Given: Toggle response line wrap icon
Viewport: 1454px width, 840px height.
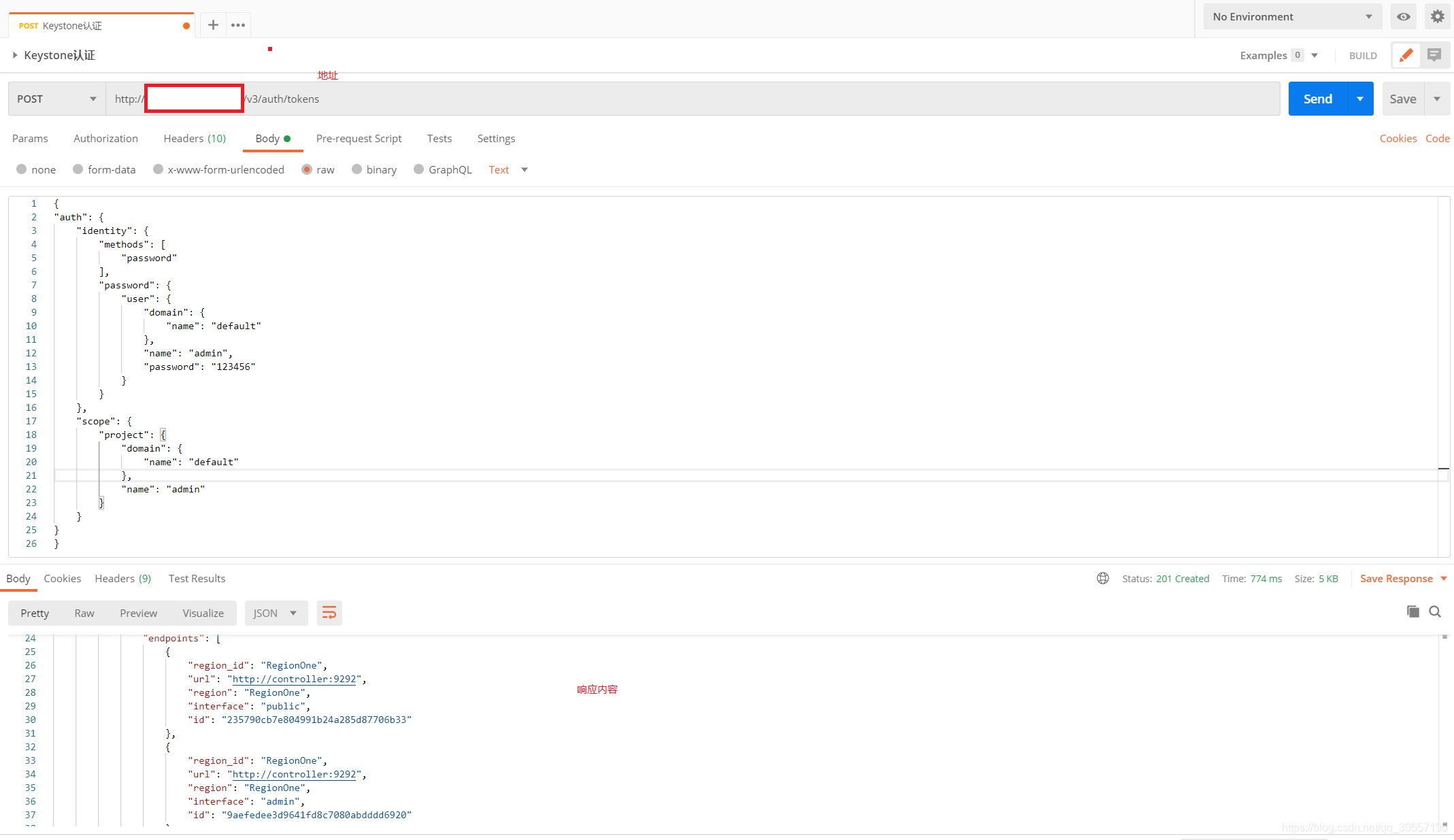Looking at the screenshot, I should pyautogui.click(x=329, y=613).
